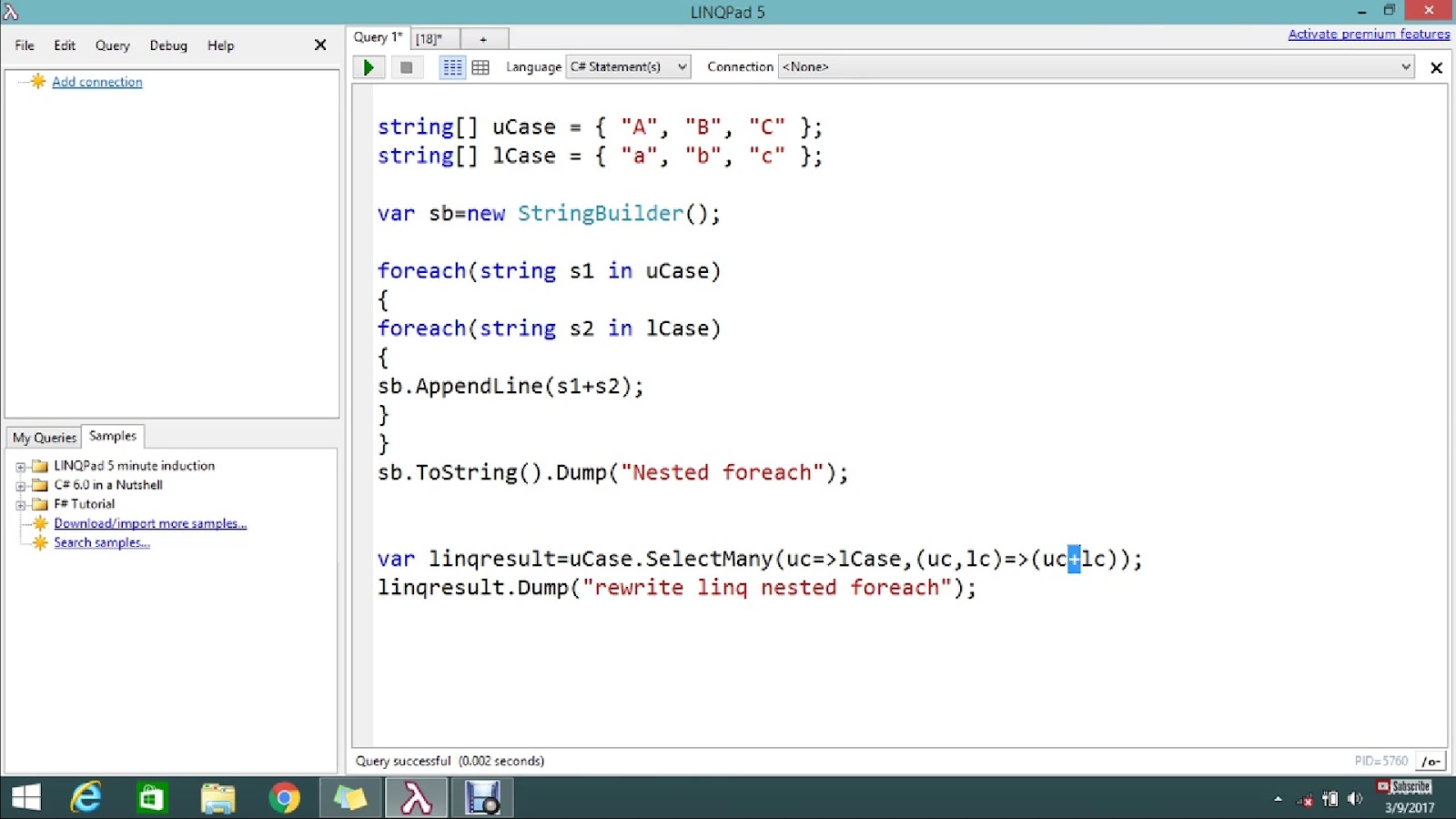1456x819 pixels.
Task: Click the + button to open a new query tab
Action: [x=484, y=38]
